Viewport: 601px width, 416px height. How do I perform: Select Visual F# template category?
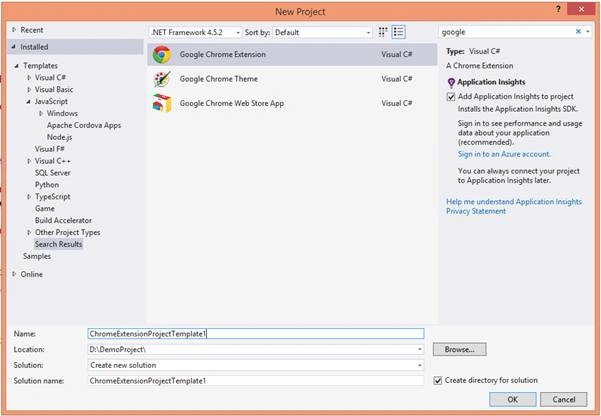49,149
